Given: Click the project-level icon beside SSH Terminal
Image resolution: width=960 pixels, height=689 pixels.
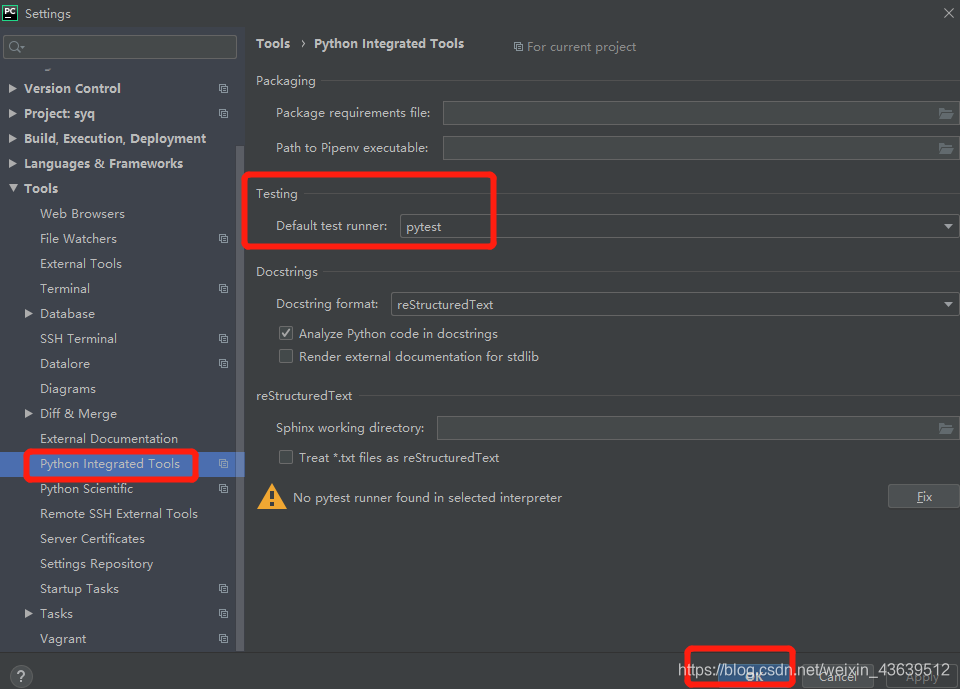Looking at the screenshot, I should click(223, 339).
